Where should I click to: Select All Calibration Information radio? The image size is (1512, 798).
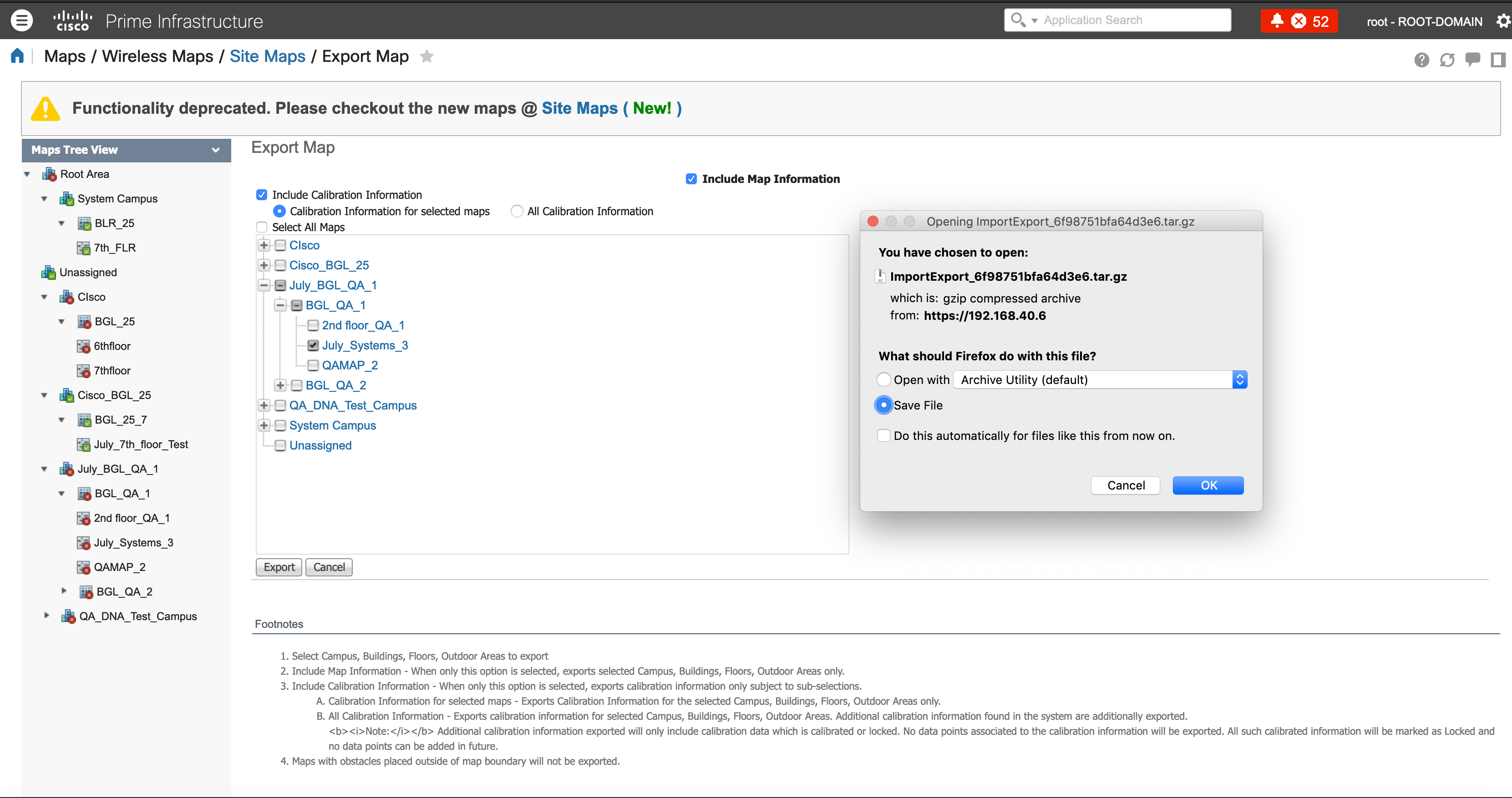click(517, 211)
